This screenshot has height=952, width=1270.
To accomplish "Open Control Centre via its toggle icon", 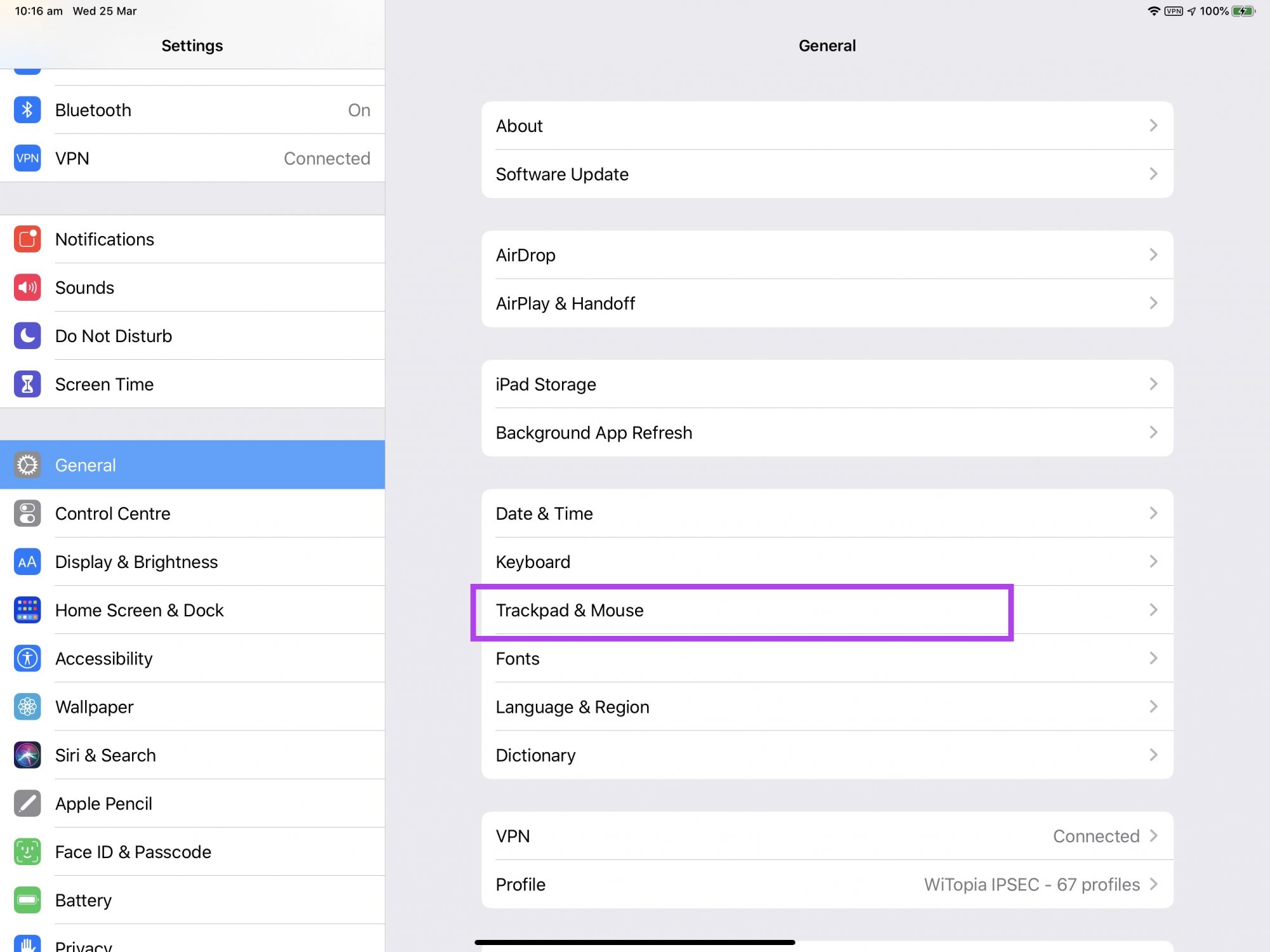I will (27, 513).
